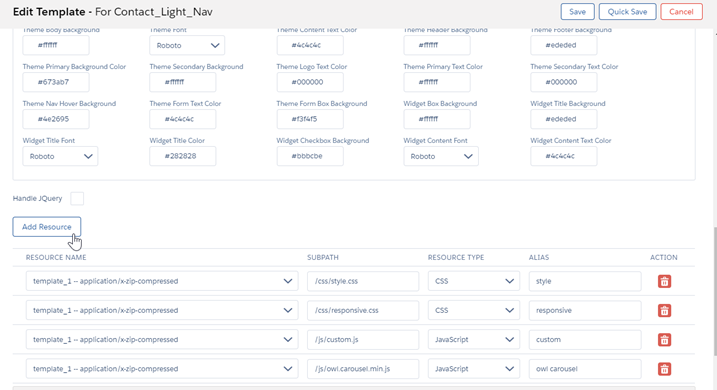Click the Save button

577,12
